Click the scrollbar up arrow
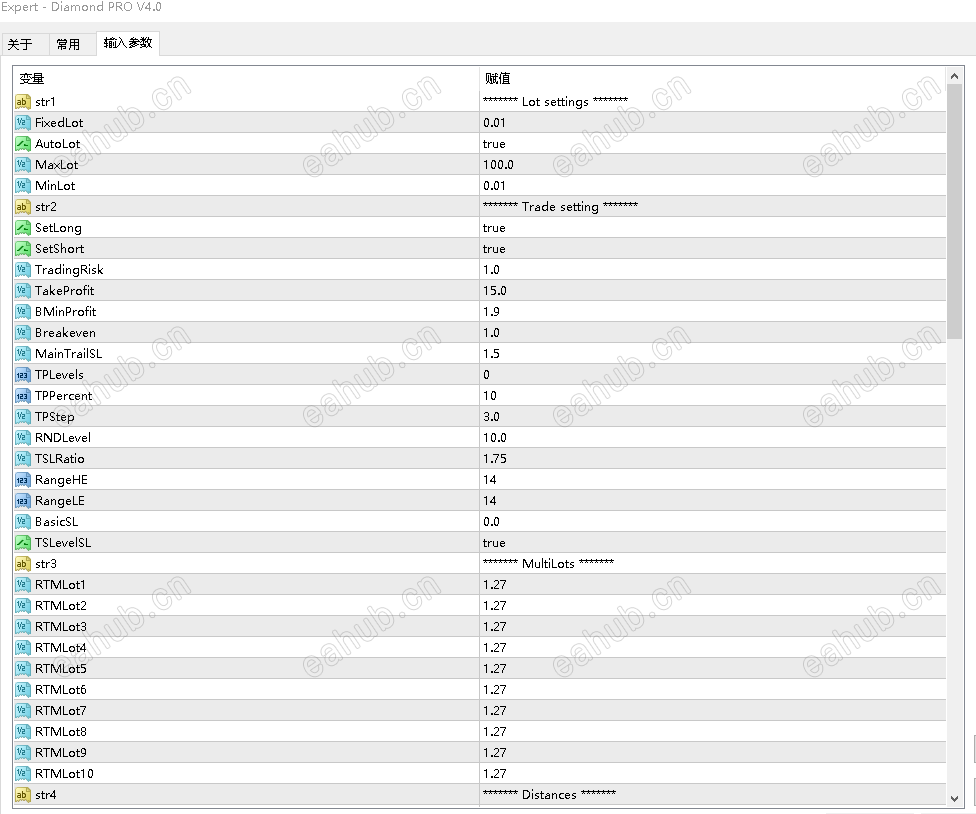This screenshot has height=814, width=976. (x=955, y=76)
